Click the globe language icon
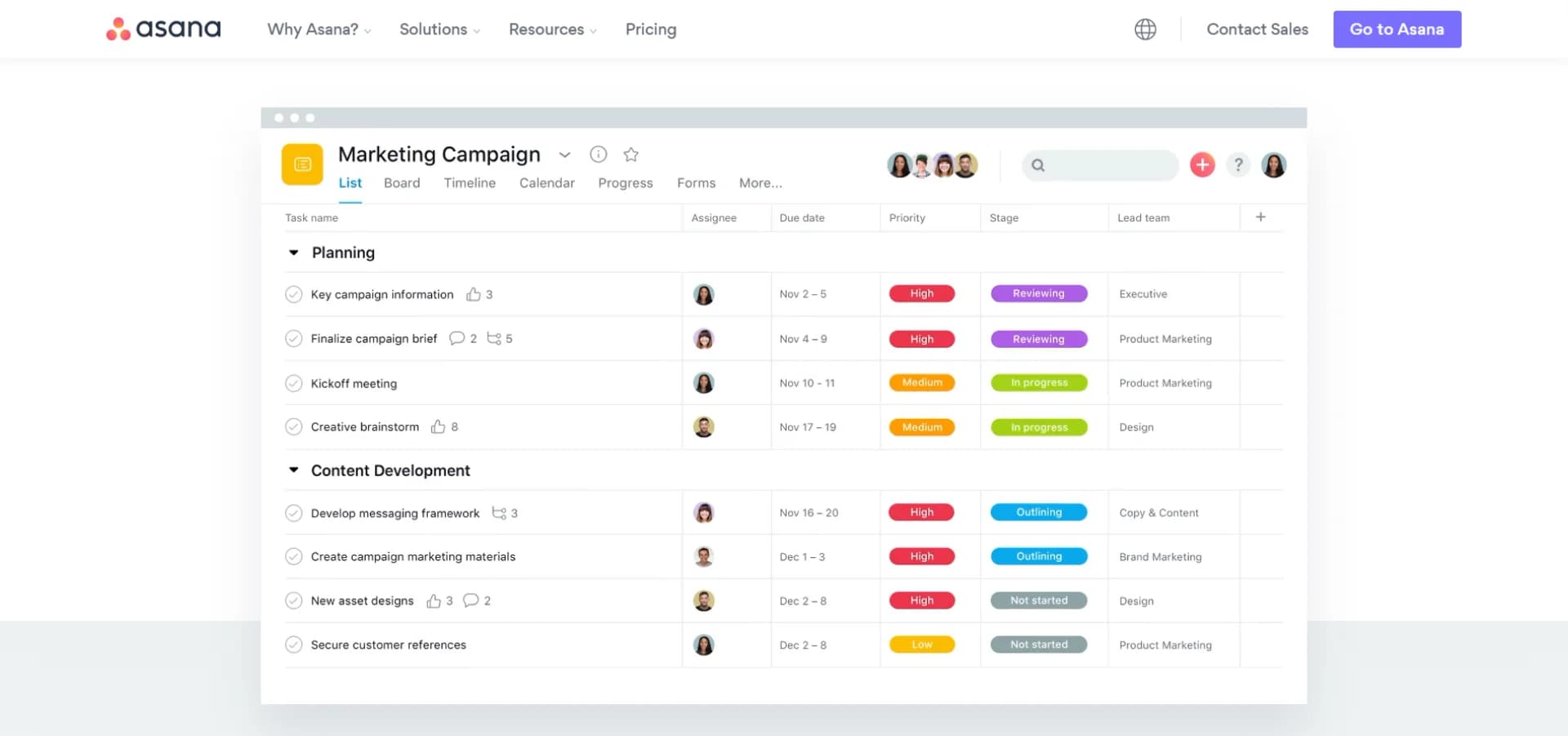This screenshot has width=1568, height=736. tap(1145, 29)
